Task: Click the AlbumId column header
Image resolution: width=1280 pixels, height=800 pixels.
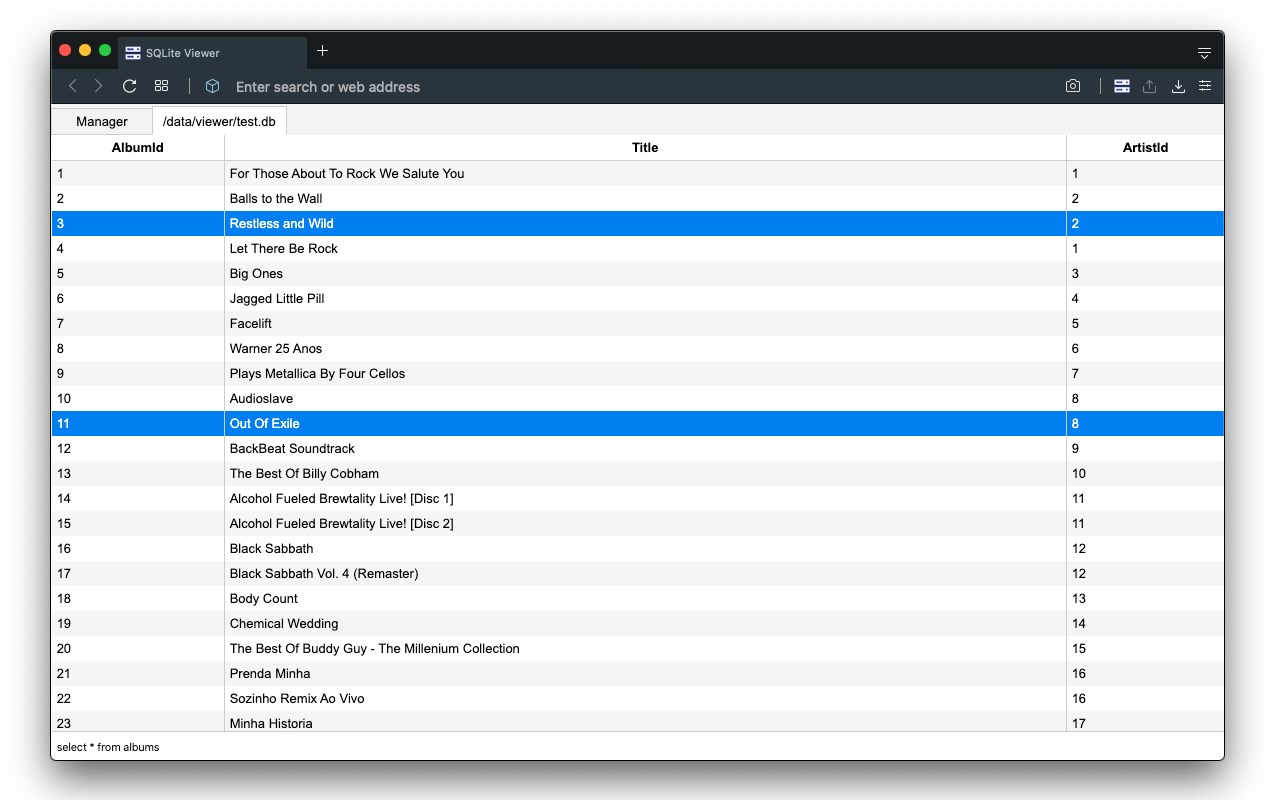Action: point(138,147)
